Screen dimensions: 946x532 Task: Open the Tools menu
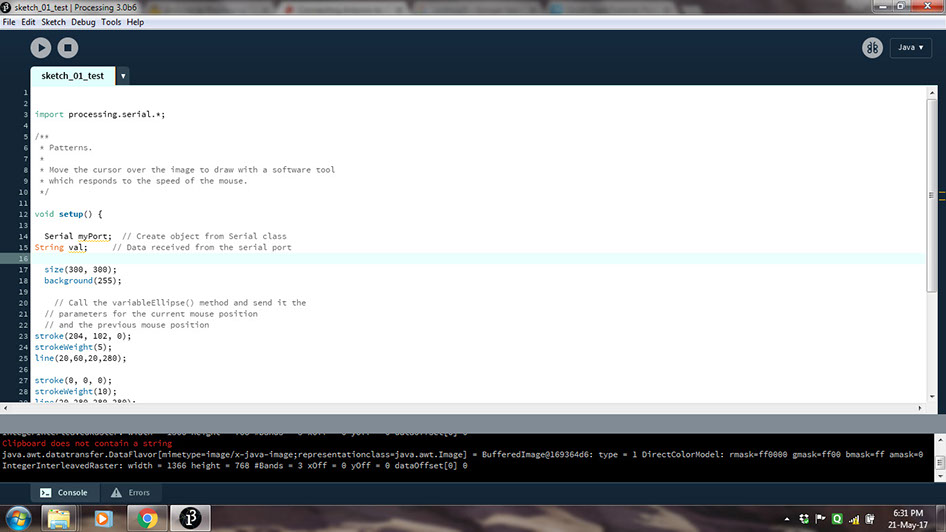[x=111, y=22]
